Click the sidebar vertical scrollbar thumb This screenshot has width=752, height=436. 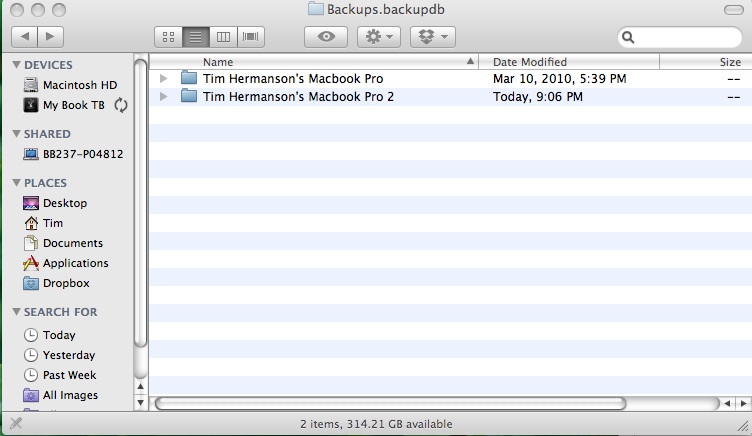141,202
